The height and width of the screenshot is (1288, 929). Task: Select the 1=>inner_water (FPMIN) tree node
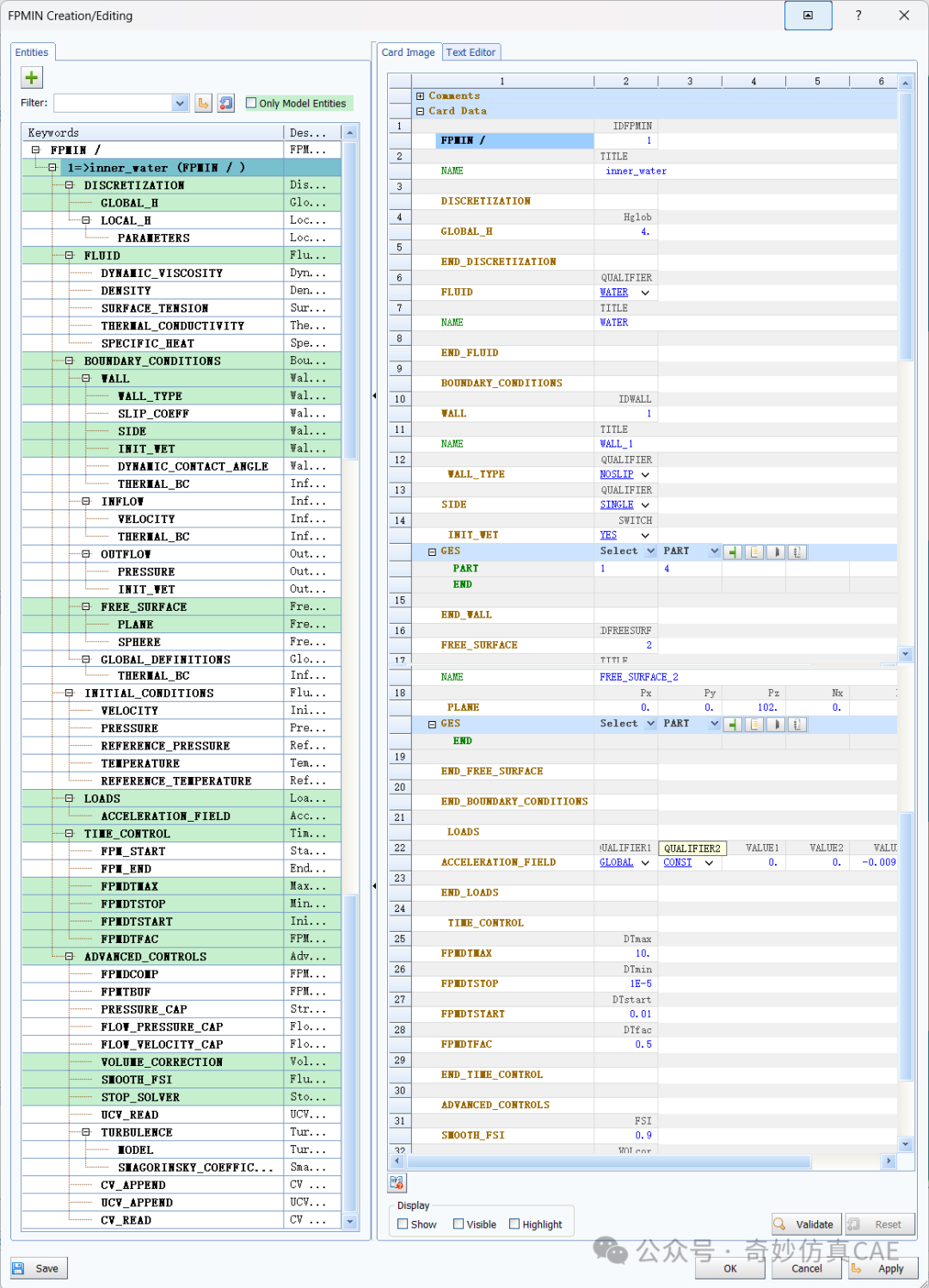click(x=157, y=168)
